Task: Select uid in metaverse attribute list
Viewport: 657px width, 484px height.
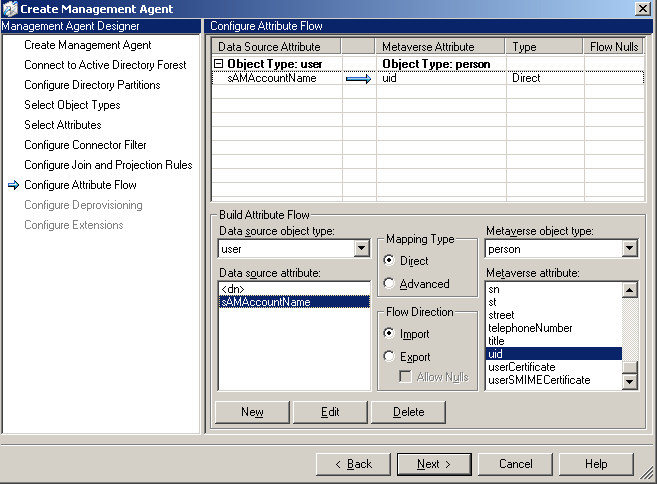Action: point(554,354)
